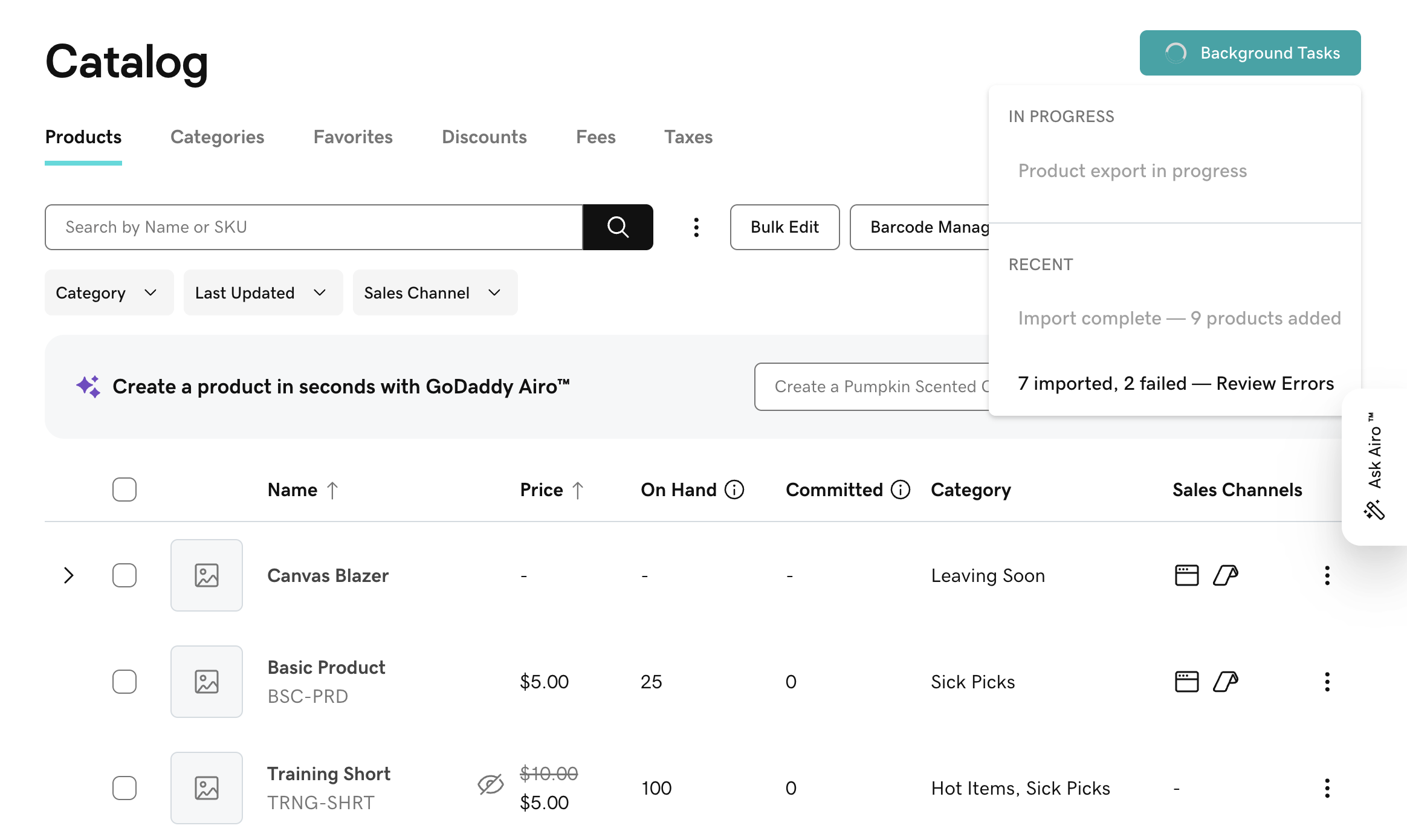Click the On Hand info icon
This screenshot has width=1407, height=840.
click(734, 489)
